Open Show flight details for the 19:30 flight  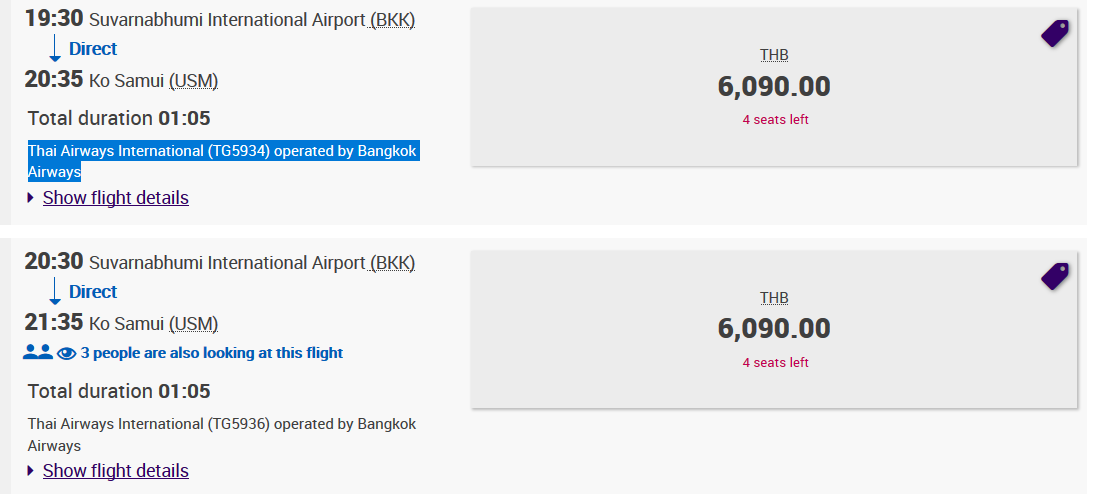pyautogui.click(x=116, y=198)
